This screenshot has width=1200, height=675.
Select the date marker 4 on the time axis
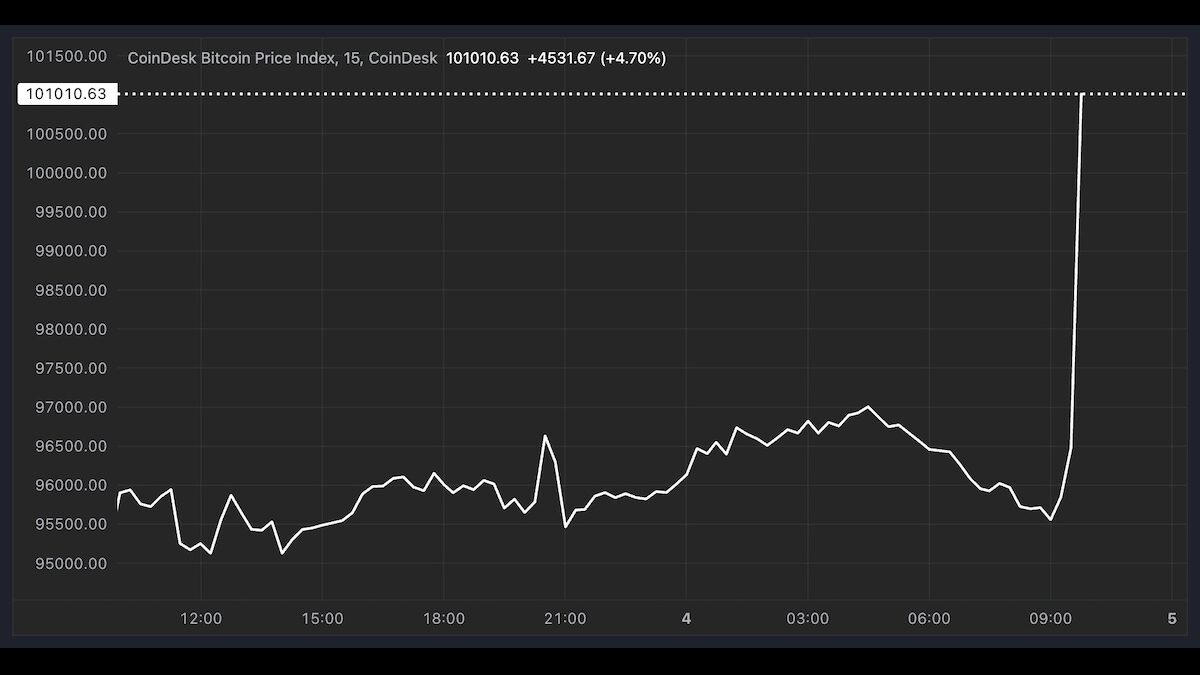tap(686, 619)
